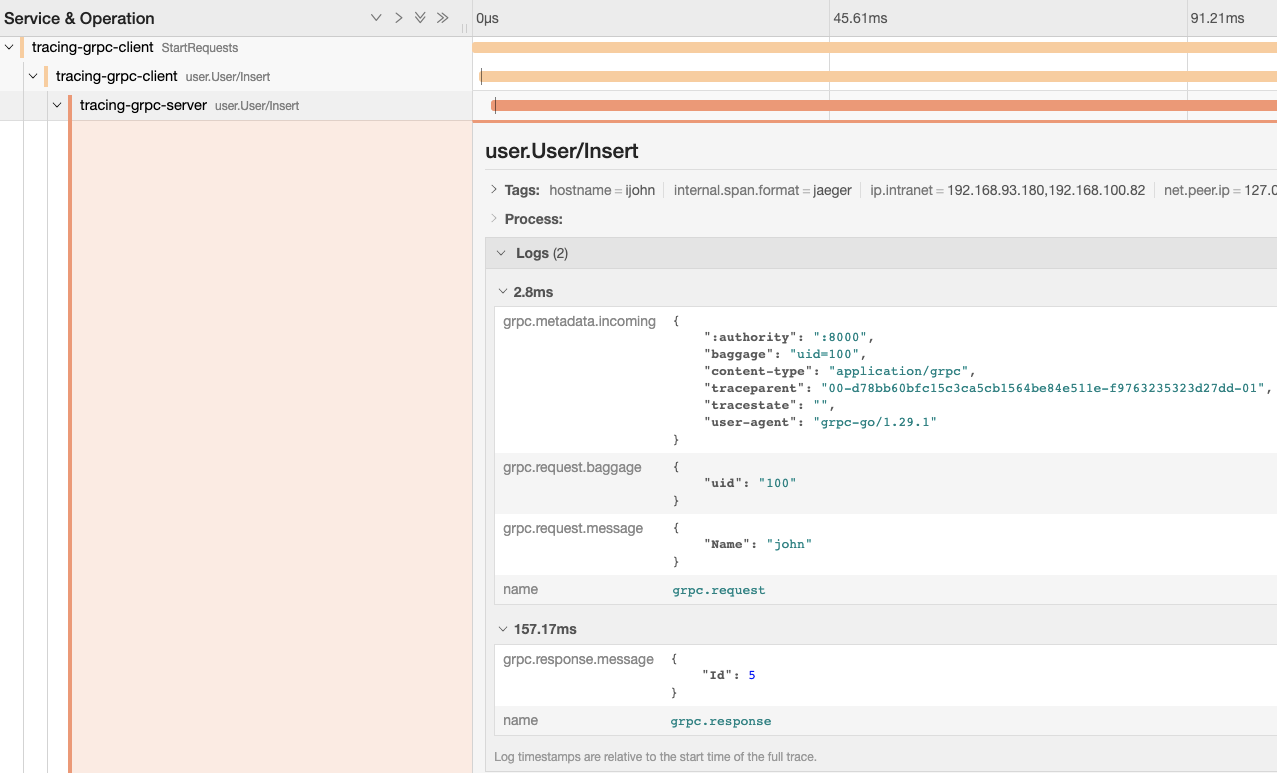Collapse the 2.8ms log entry
Screen dimensions: 1277x773
point(503,292)
